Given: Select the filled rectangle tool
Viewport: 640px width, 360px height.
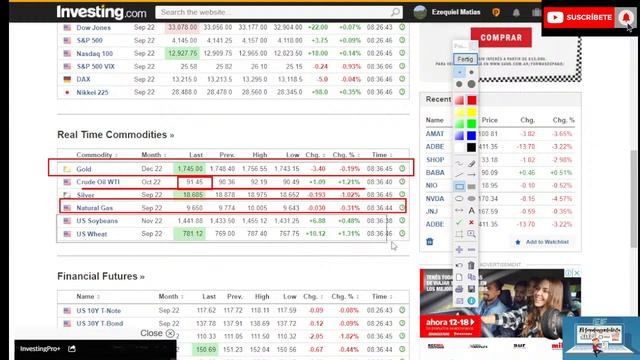Looking at the screenshot, I should coord(471,187).
